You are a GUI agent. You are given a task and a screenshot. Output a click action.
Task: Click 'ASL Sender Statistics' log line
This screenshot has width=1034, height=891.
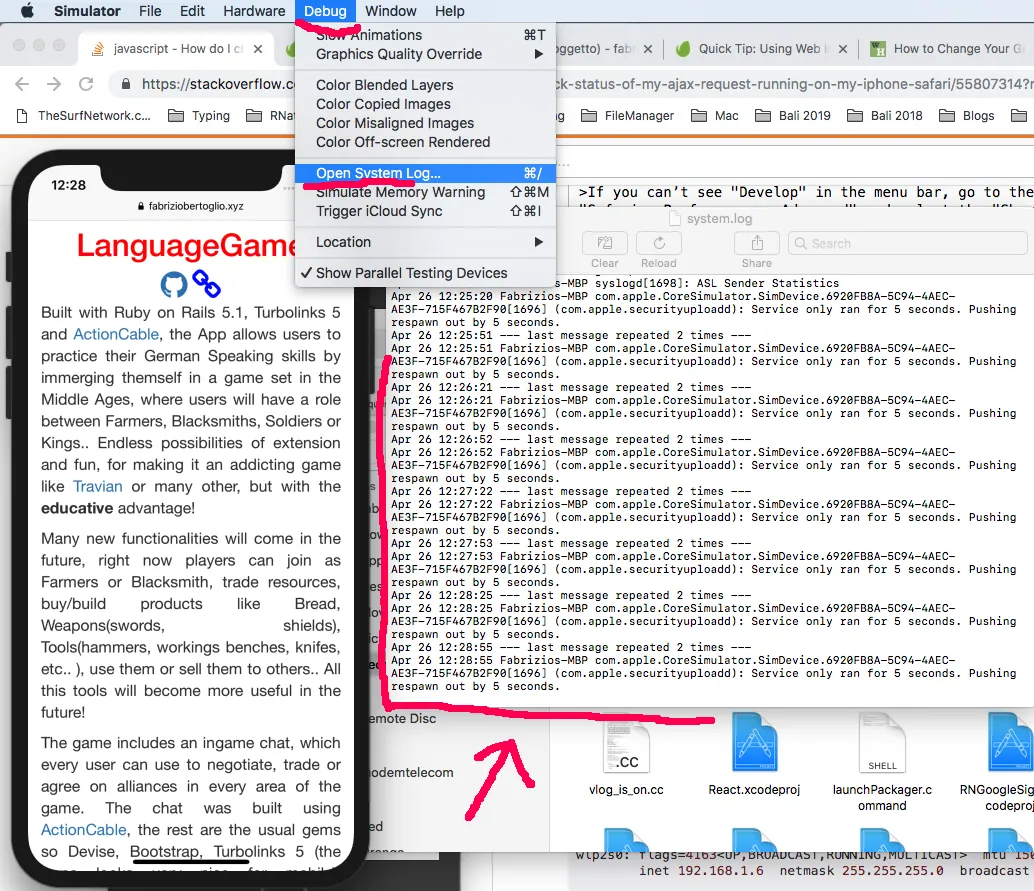[768, 283]
